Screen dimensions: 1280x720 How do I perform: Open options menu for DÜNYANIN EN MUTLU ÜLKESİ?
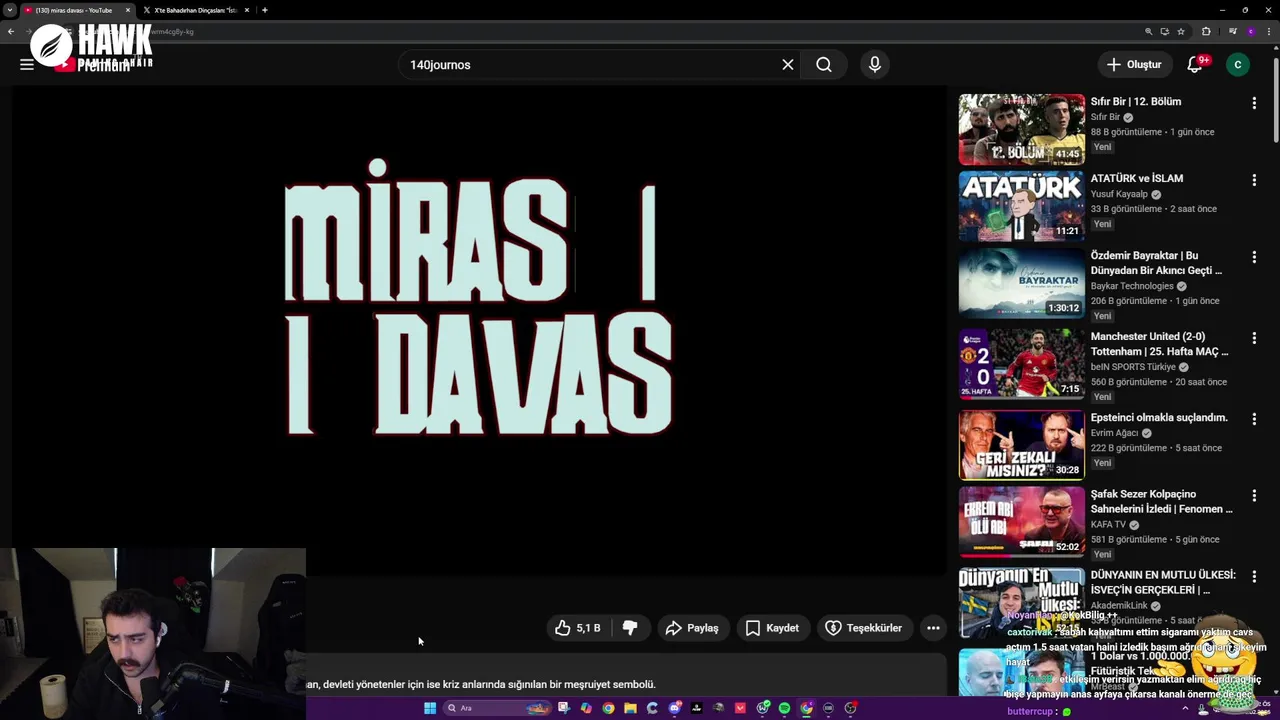pyautogui.click(x=1254, y=577)
